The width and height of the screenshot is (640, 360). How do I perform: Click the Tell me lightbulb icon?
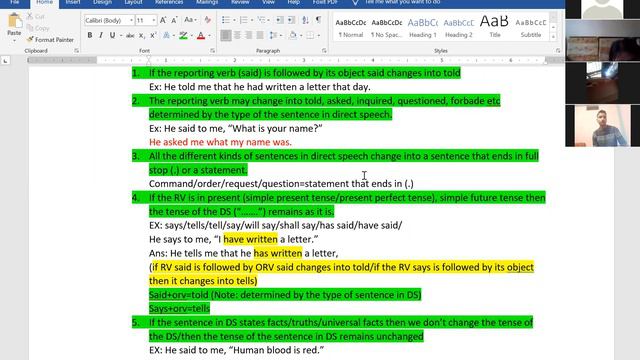tap(355, 2)
